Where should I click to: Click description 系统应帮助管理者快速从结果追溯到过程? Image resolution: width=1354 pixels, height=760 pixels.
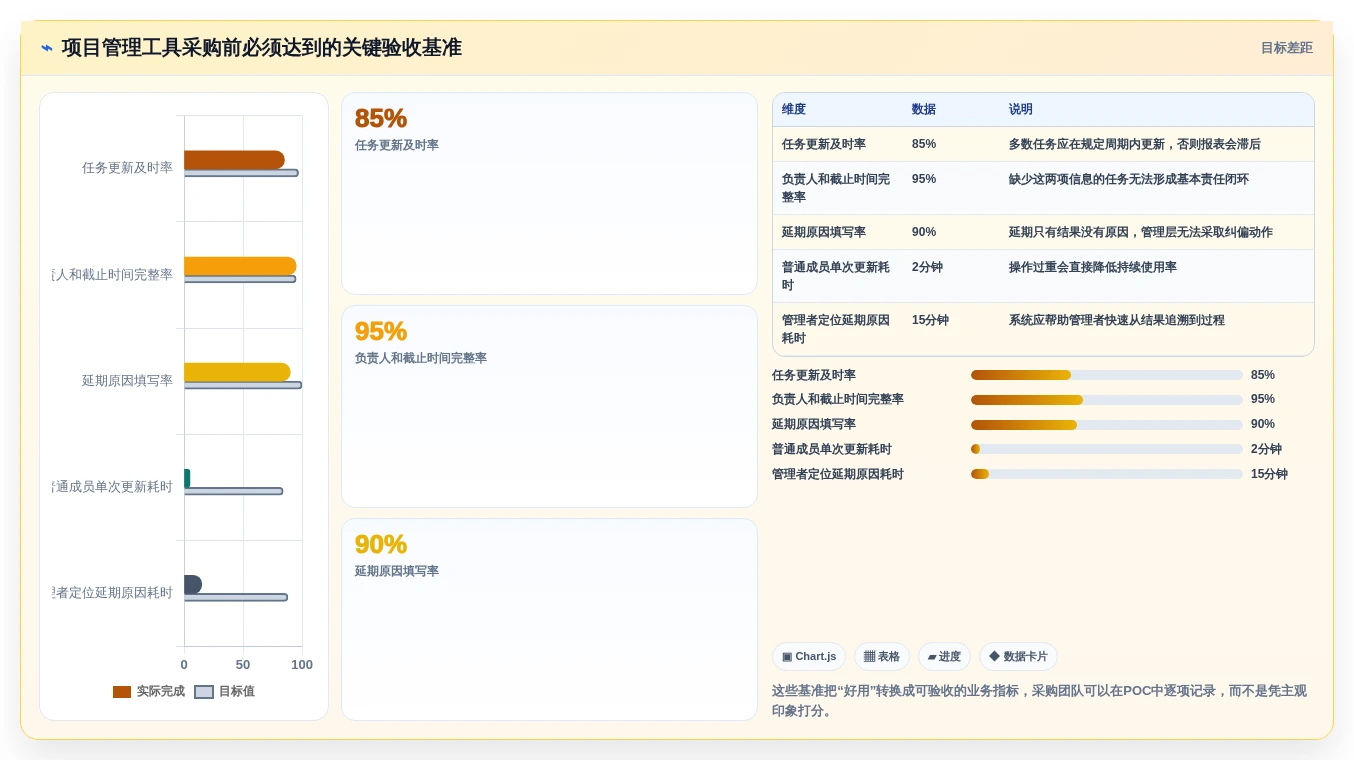(x=1117, y=320)
